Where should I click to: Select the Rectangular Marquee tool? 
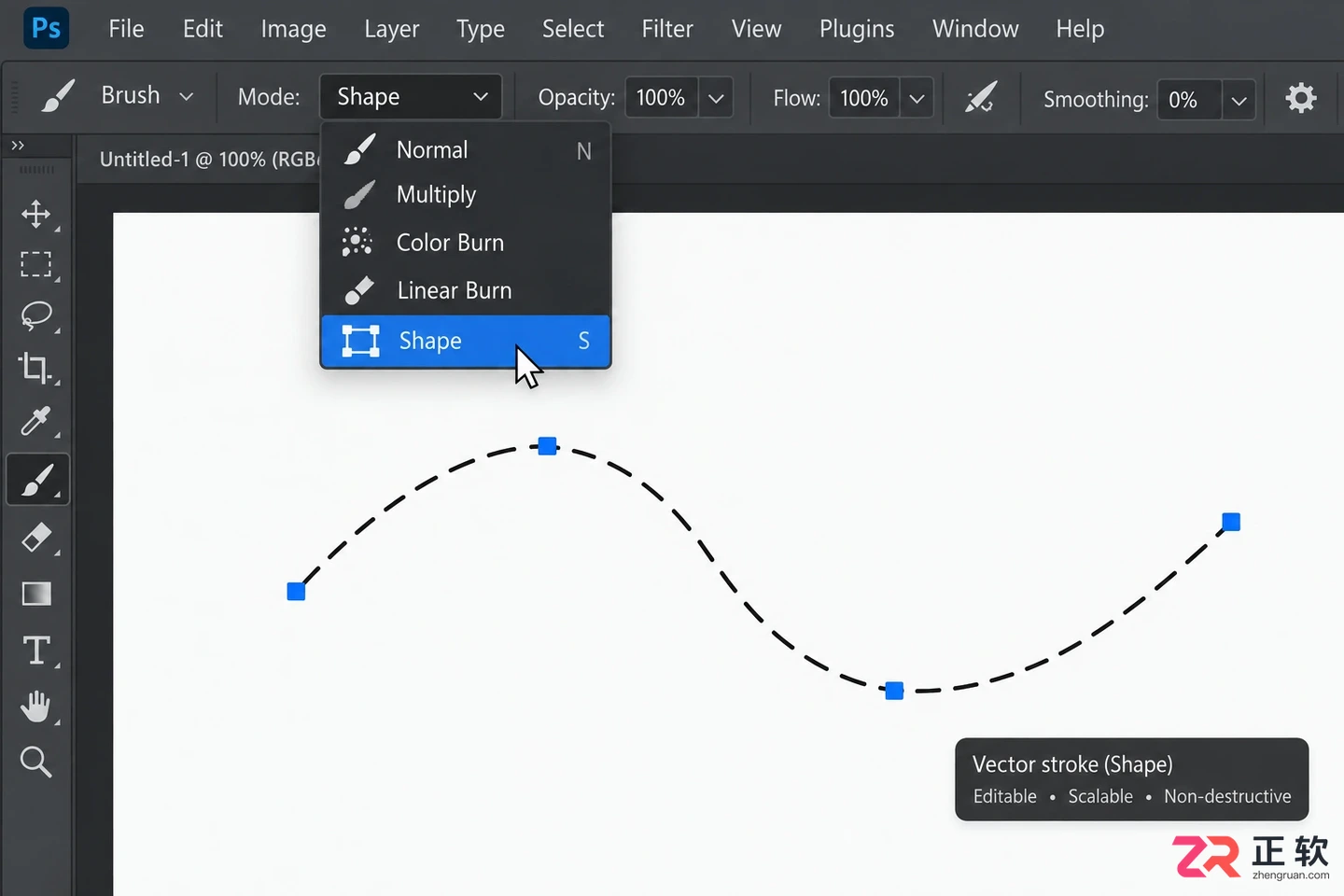tap(36, 264)
